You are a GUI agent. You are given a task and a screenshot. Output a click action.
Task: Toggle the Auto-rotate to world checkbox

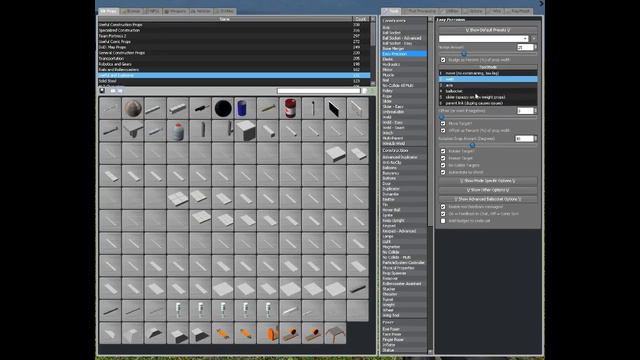coord(443,172)
